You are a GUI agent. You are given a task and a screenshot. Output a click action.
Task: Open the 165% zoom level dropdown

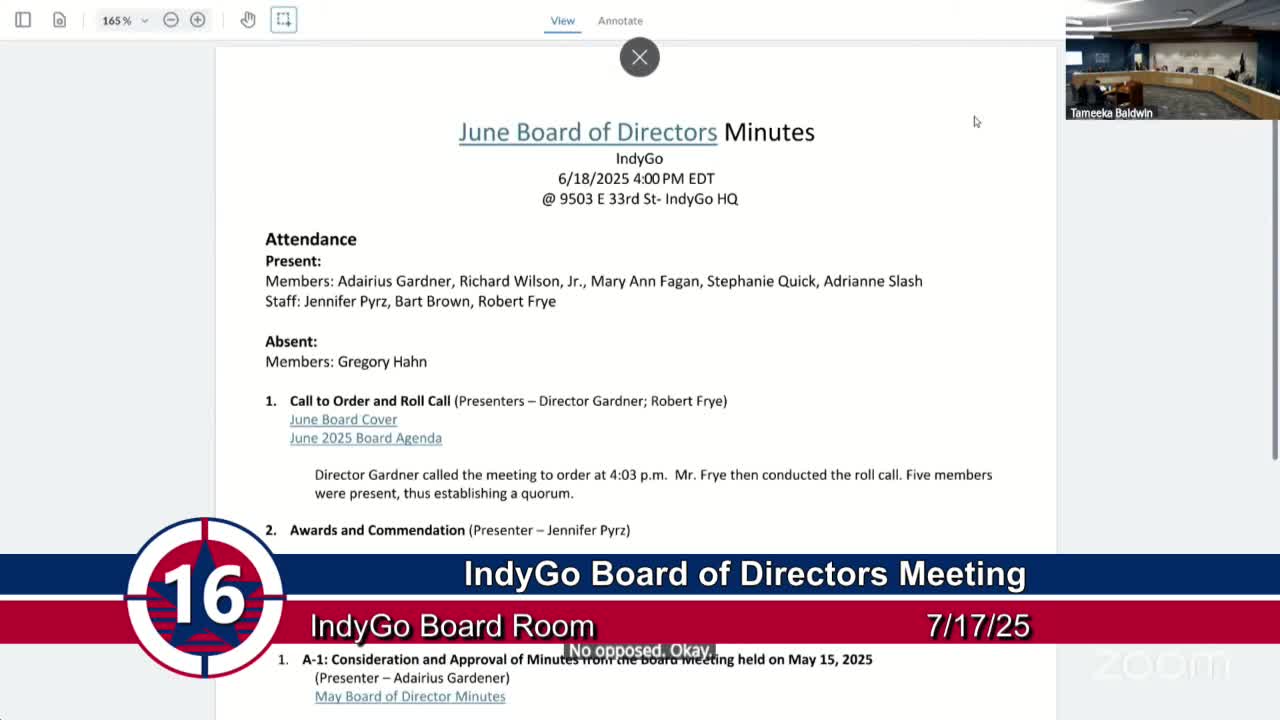pos(125,20)
